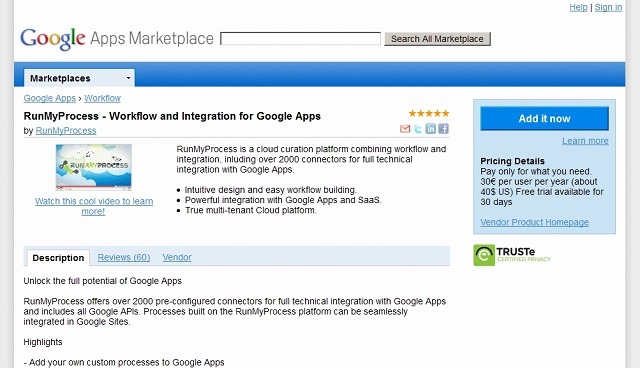640x368 pixels.
Task: Open the Help link
Action: pyautogui.click(x=578, y=7)
